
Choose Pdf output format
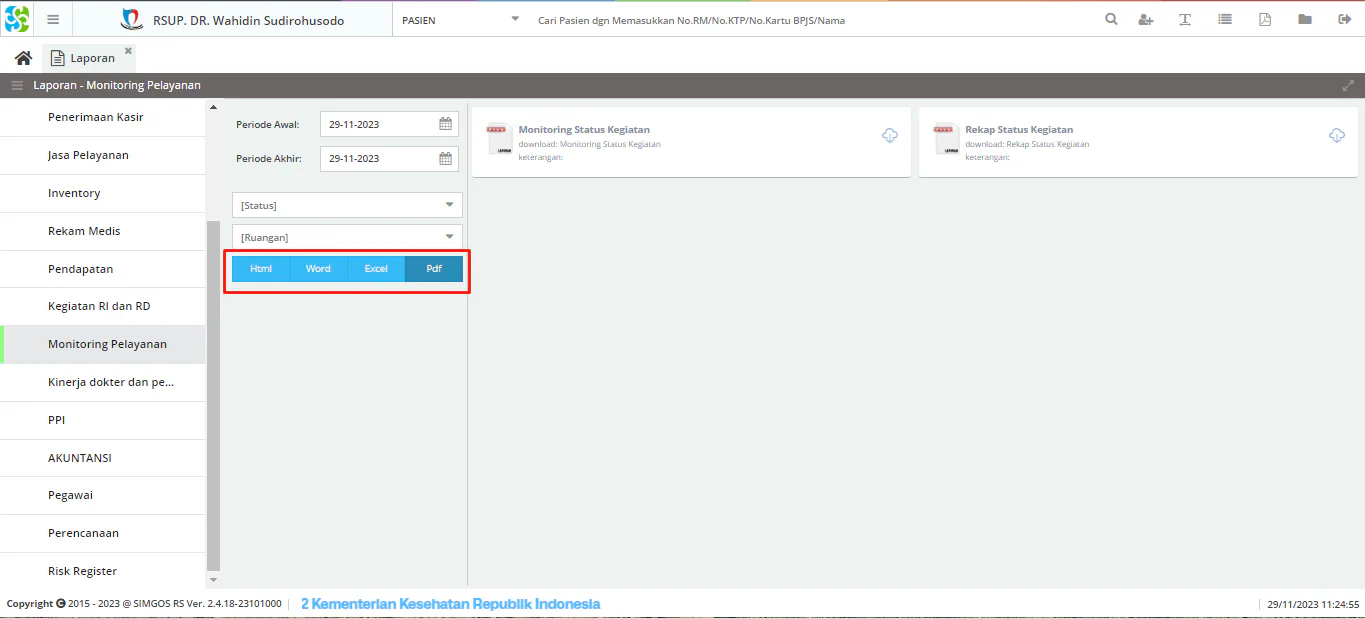(x=434, y=269)
